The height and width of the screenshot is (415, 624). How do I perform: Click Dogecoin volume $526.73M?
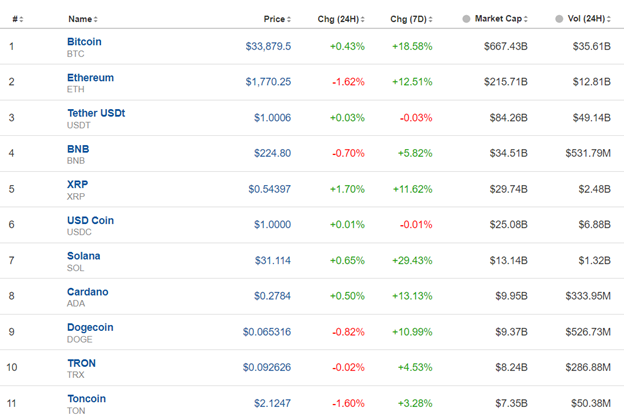(588, 332)
